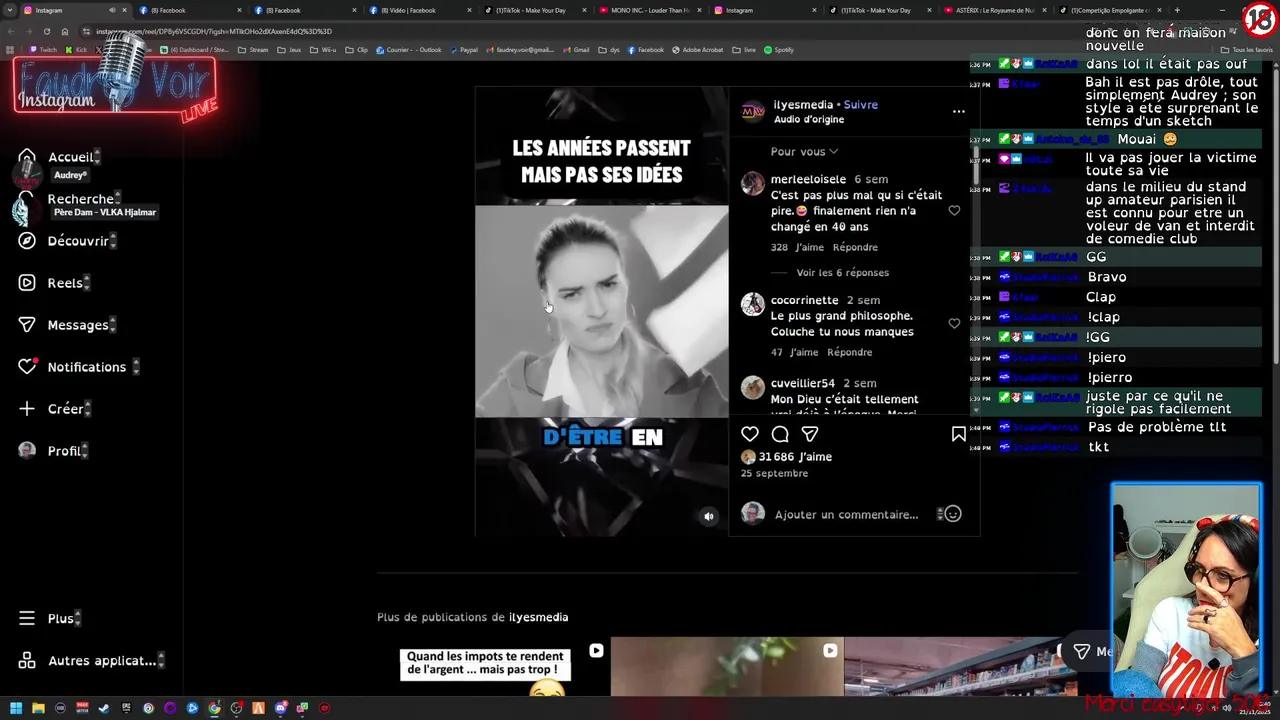Open cuveillier54 username link
Screen dimensions: 1280x720
(x=803, y=384)
